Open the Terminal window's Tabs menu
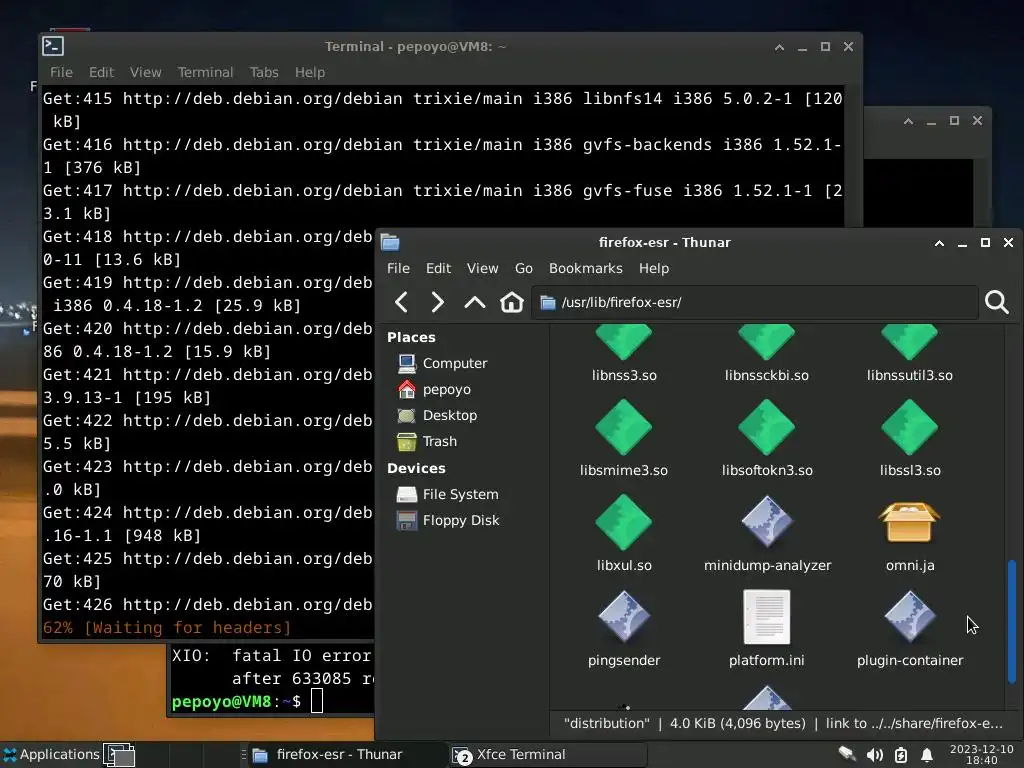 (264, 72)
